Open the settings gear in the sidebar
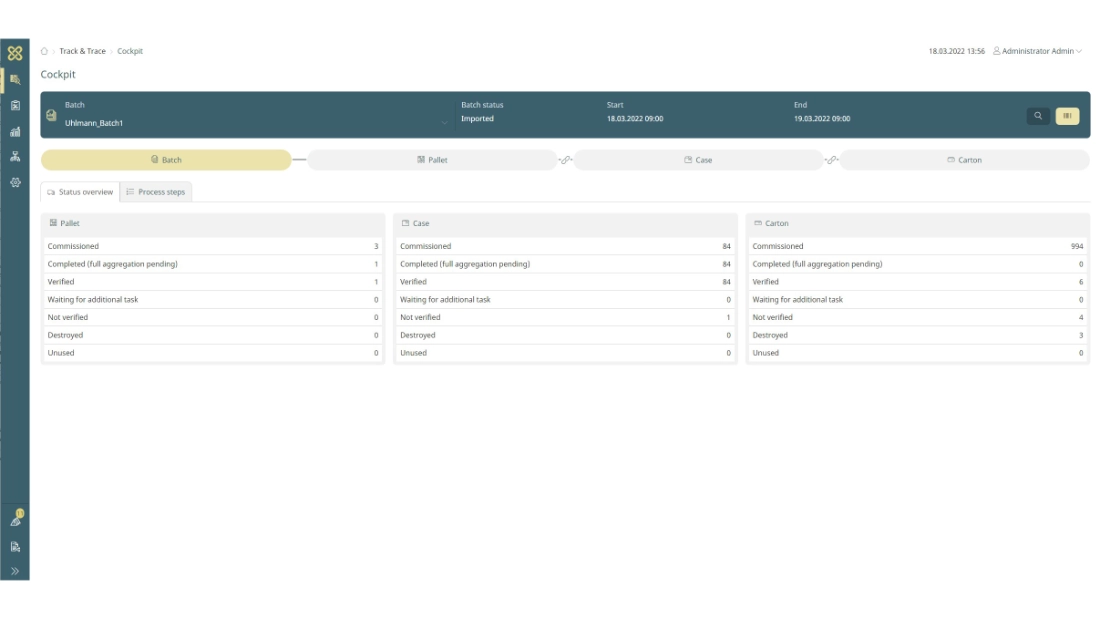1100x619 pixels. coord(15,183)
